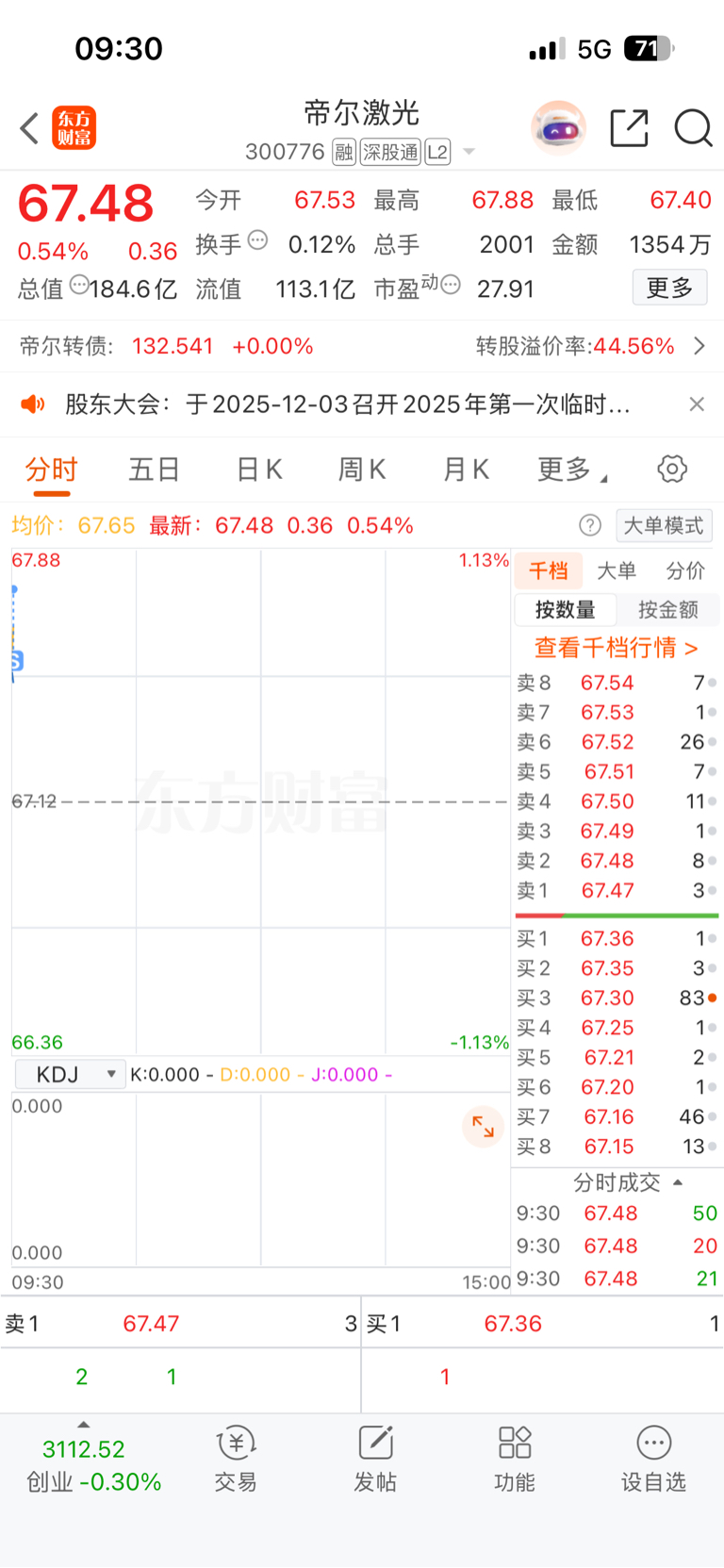Choose 按金额 option

pos(667,610)
